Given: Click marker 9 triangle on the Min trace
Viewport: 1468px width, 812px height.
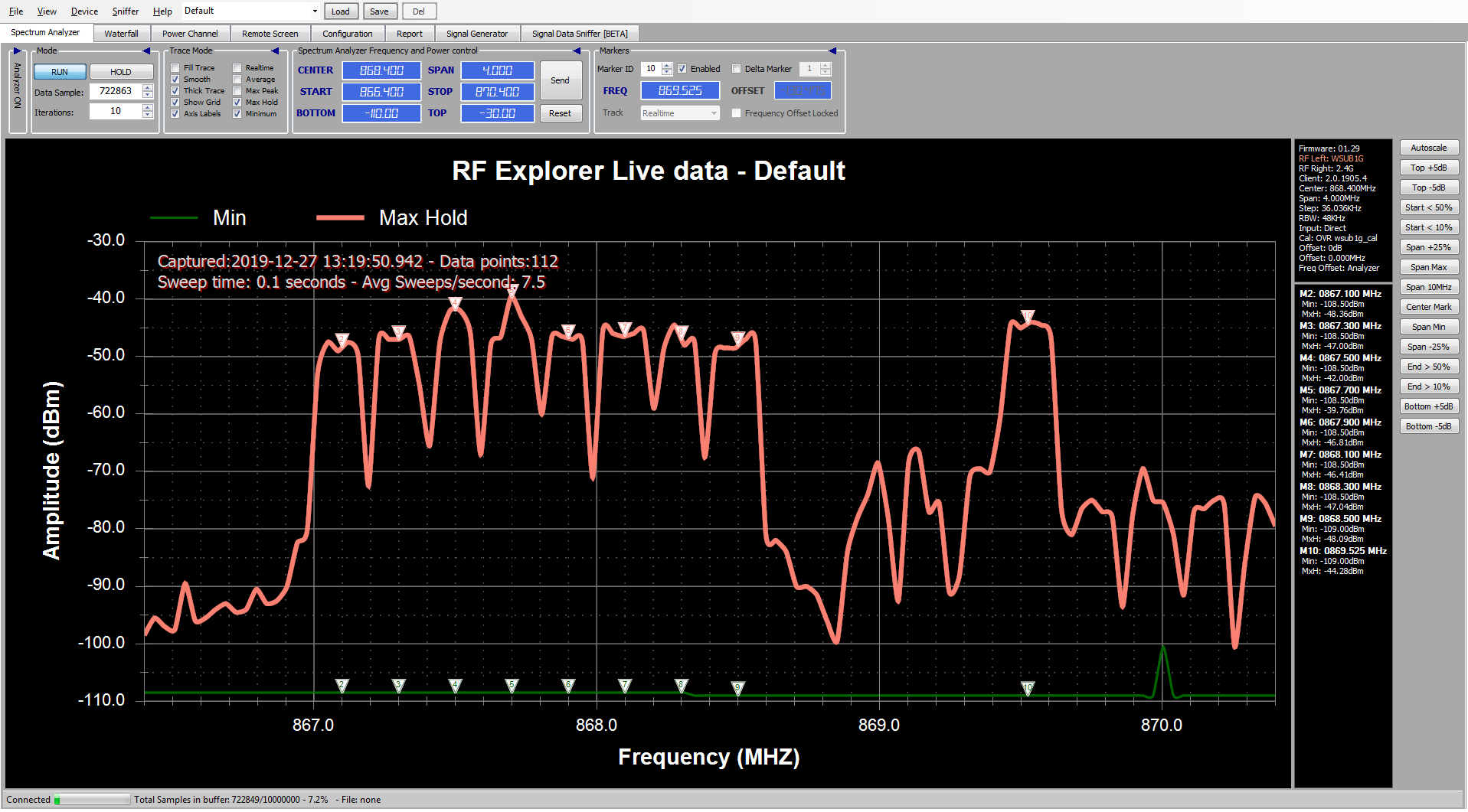Looking at the screenshot, I should click(x=737, y=688).
